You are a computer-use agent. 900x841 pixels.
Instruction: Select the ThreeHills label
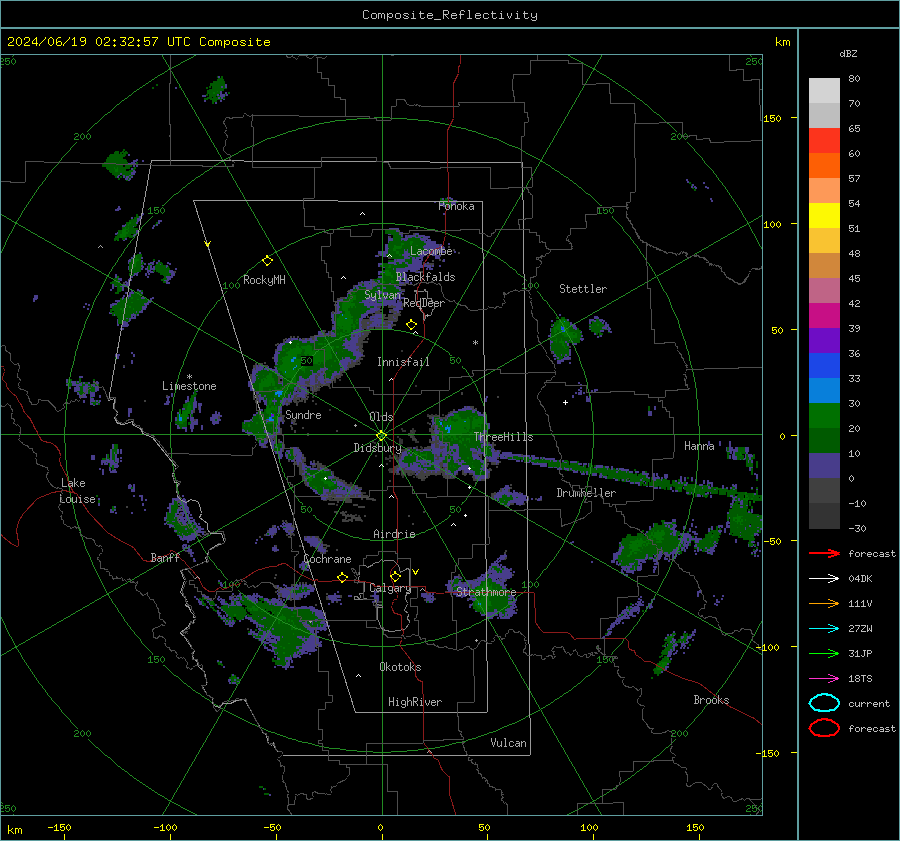(503, 437)
